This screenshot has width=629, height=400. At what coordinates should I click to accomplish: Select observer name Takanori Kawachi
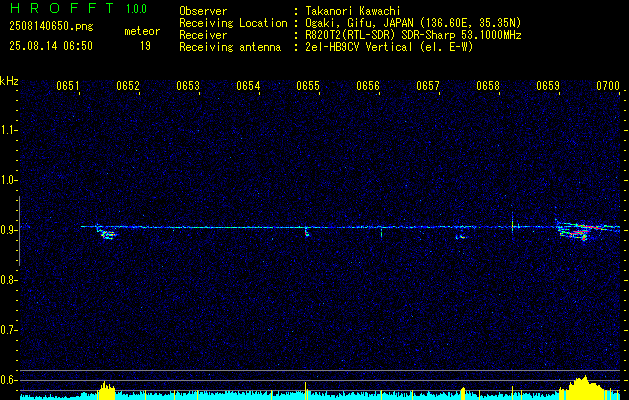[x=352, y=11]
